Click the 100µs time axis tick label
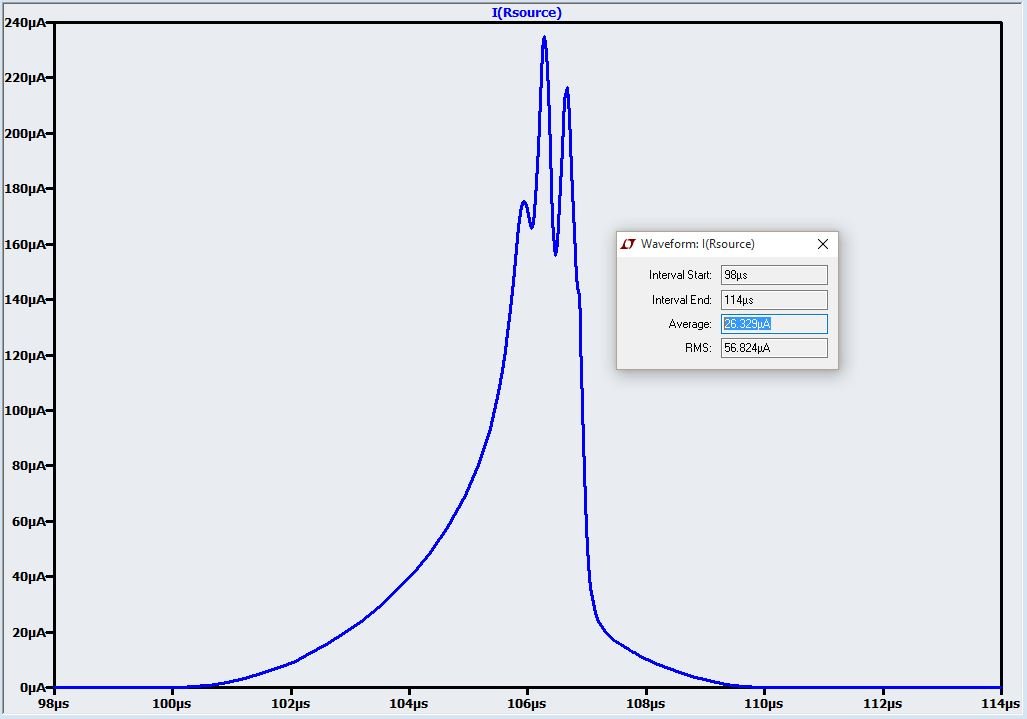1027x719 pixels. pyautogui.click(x=172, y=704)
